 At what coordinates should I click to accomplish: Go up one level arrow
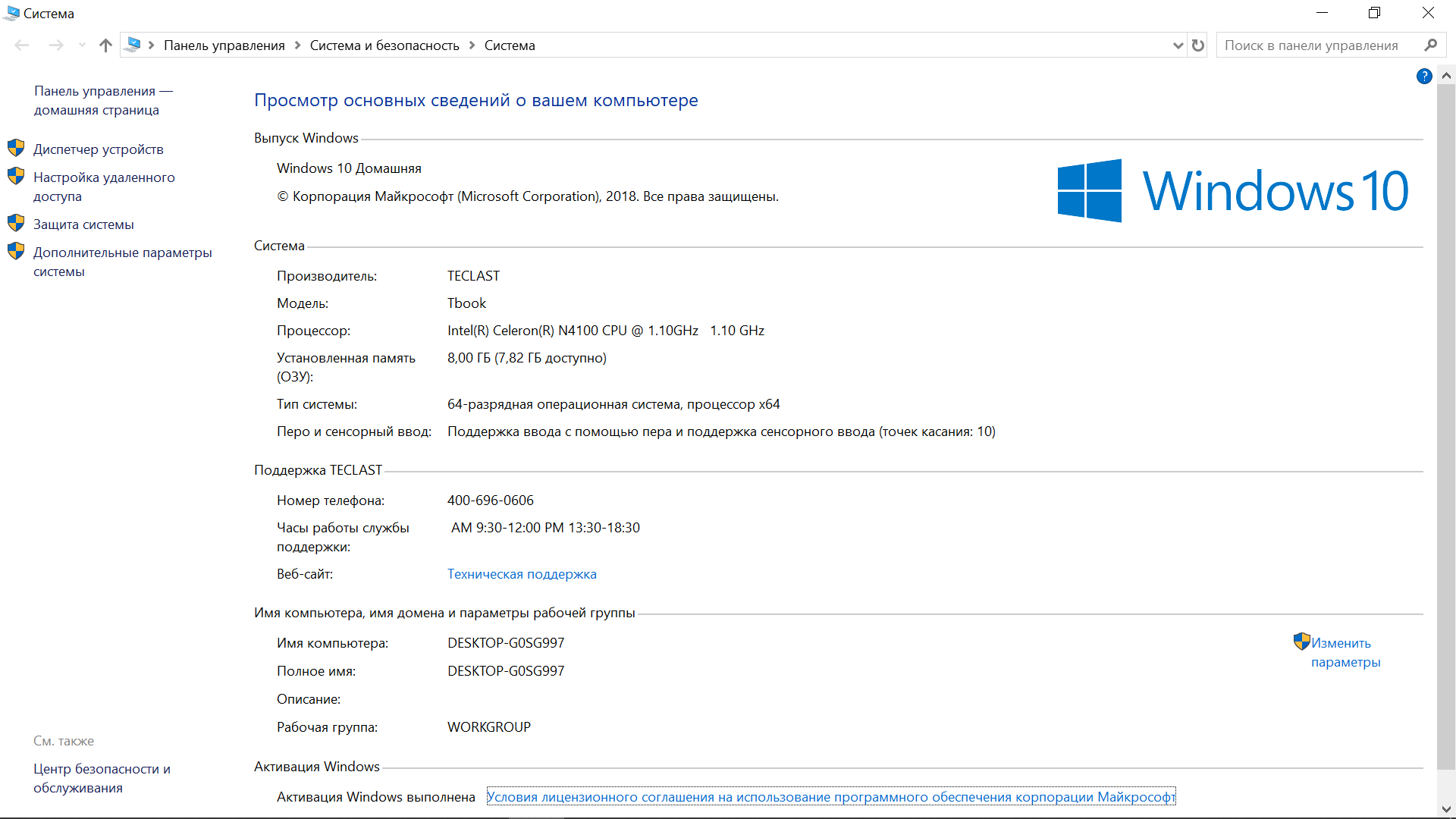point(105,45)
